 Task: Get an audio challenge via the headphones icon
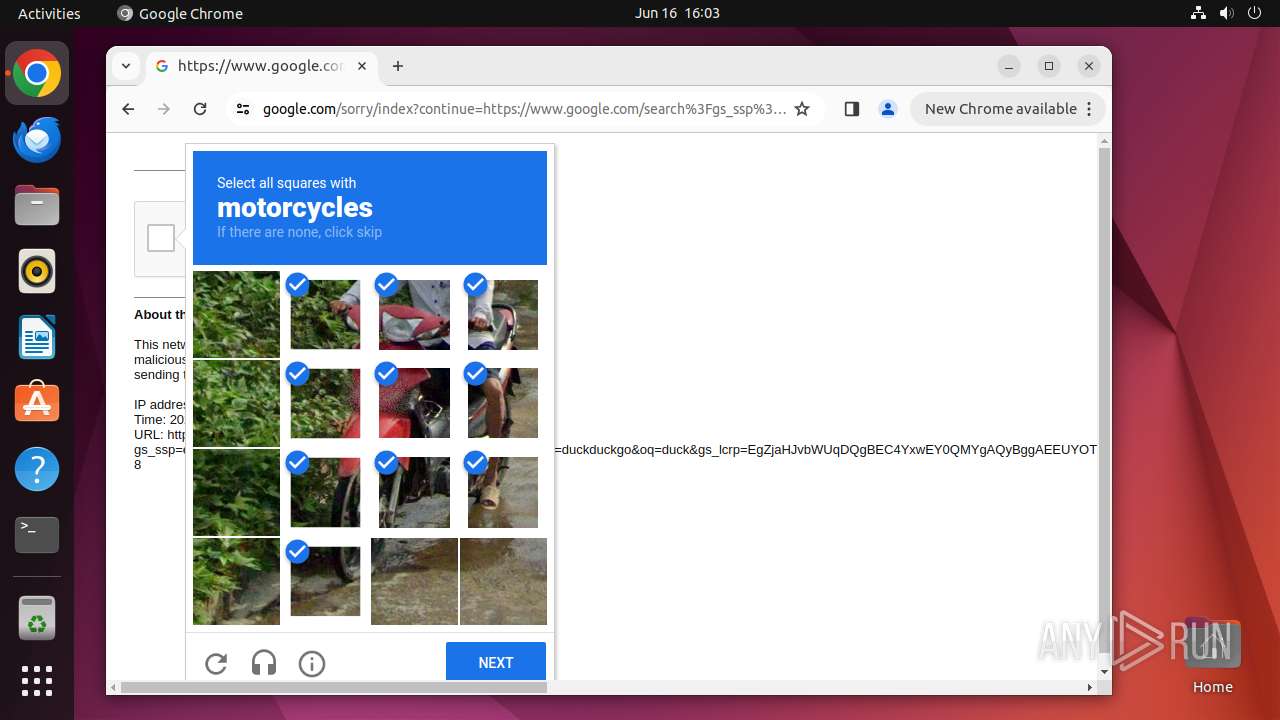(x=264, y=663)
